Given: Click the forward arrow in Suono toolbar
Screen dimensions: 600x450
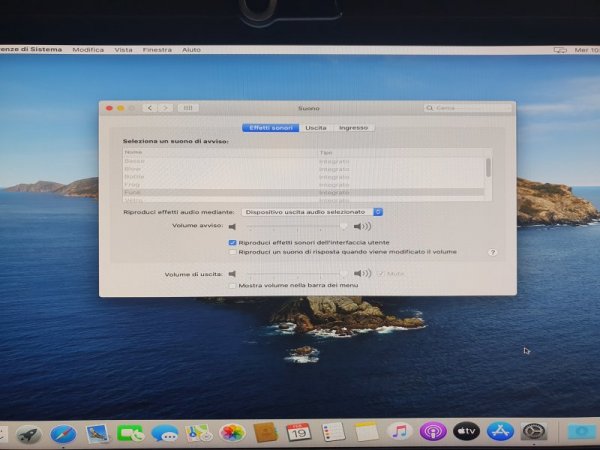Looking at the screenshot, I should coord(165,108).
